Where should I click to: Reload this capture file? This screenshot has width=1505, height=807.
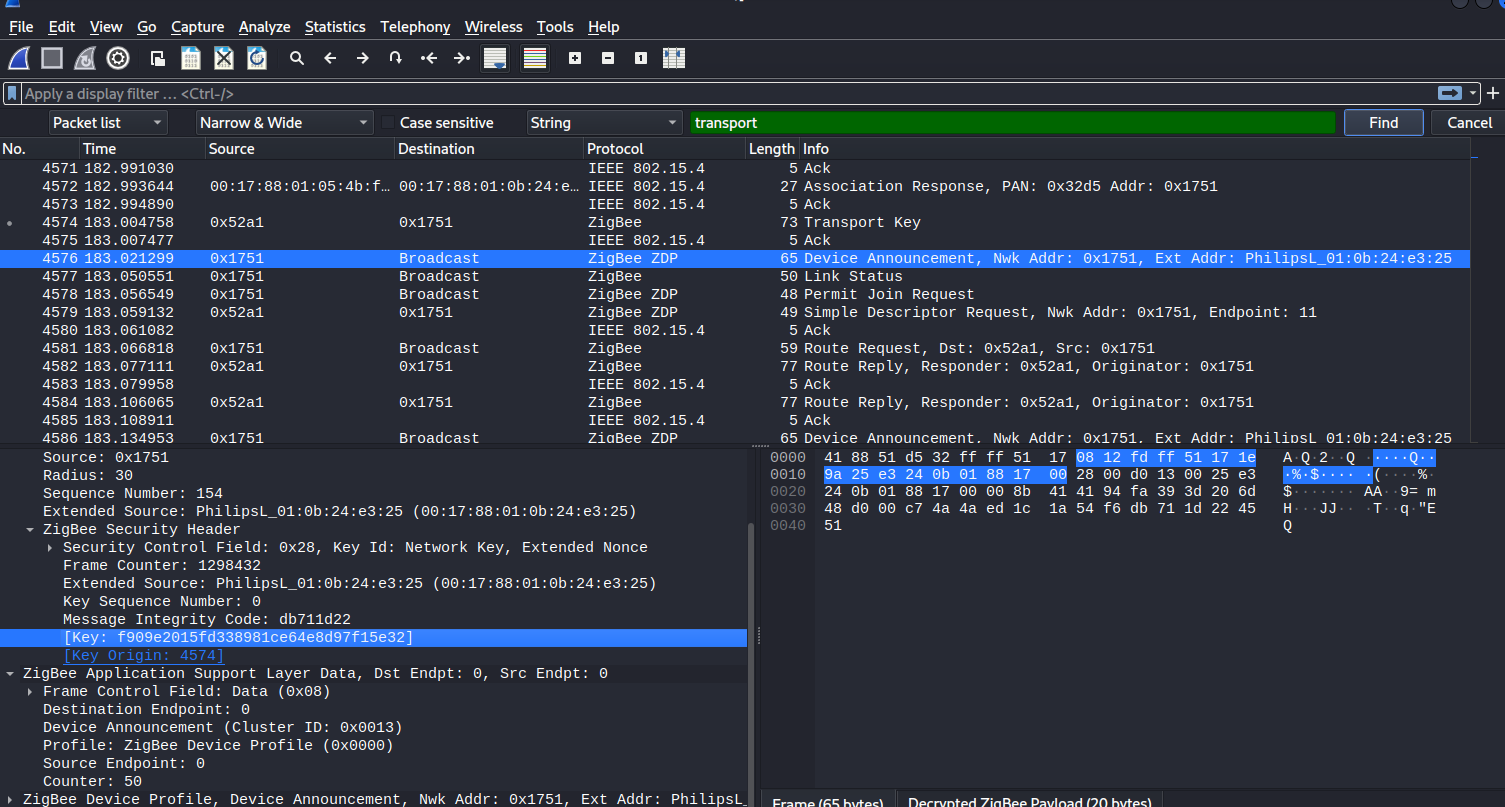[257, 58]
